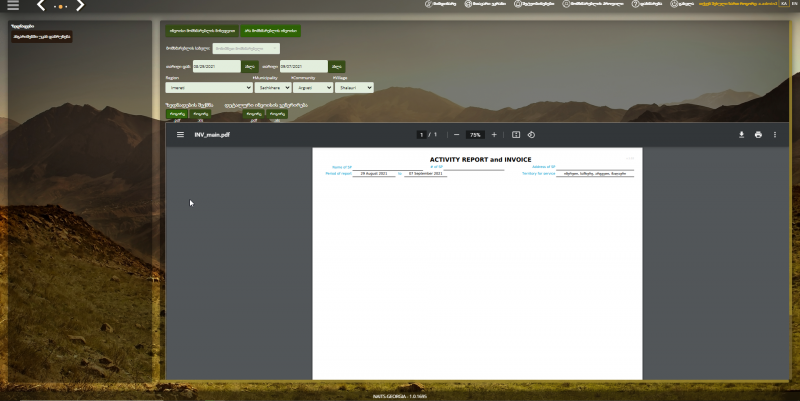The image size is (800, 401).
Task: Open the PDF viewer more actions menu
Action: pyautogui.click(x=774, y=135)
